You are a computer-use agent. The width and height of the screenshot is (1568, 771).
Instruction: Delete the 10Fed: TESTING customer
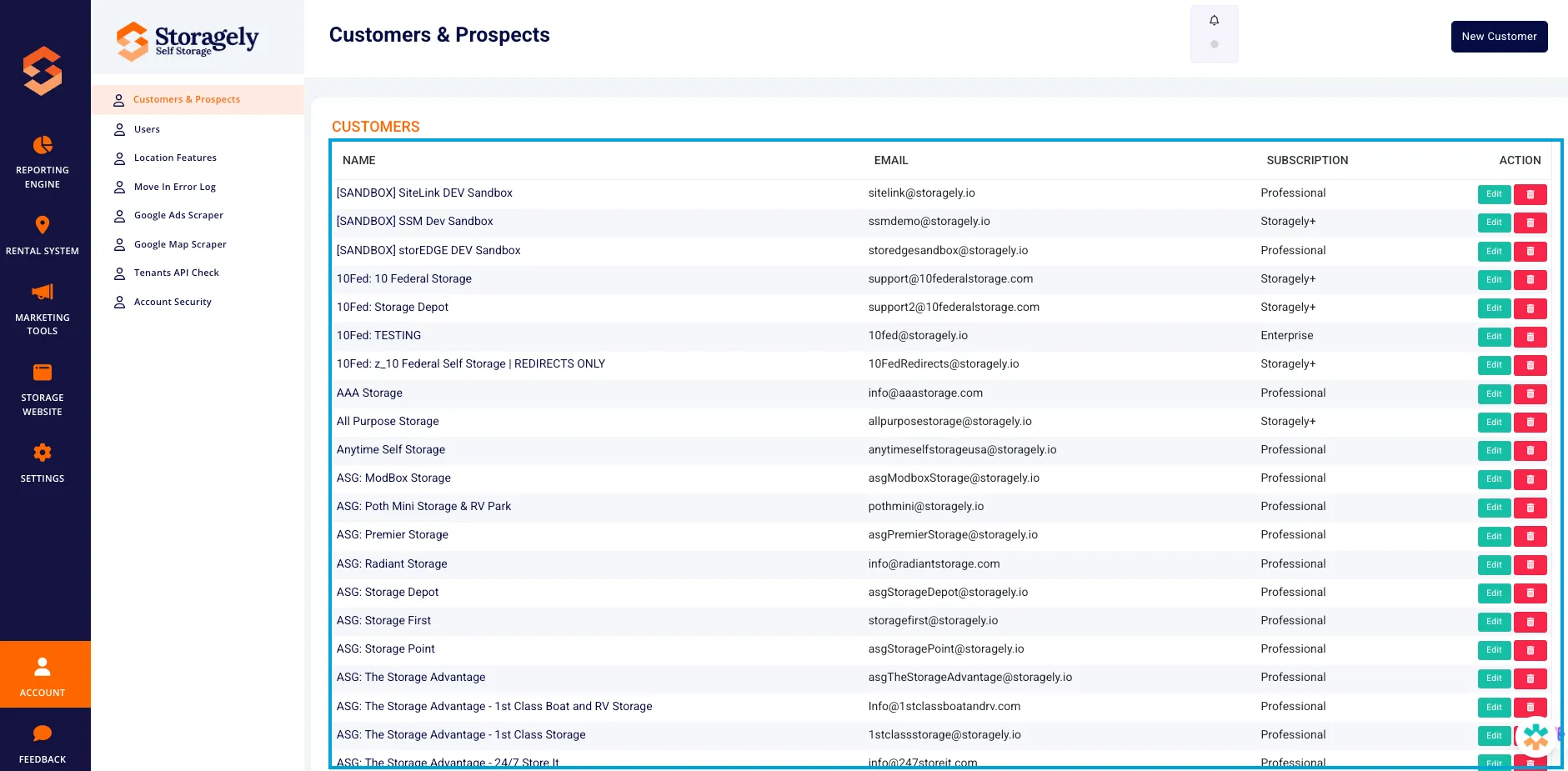[x=1530, y=337]
